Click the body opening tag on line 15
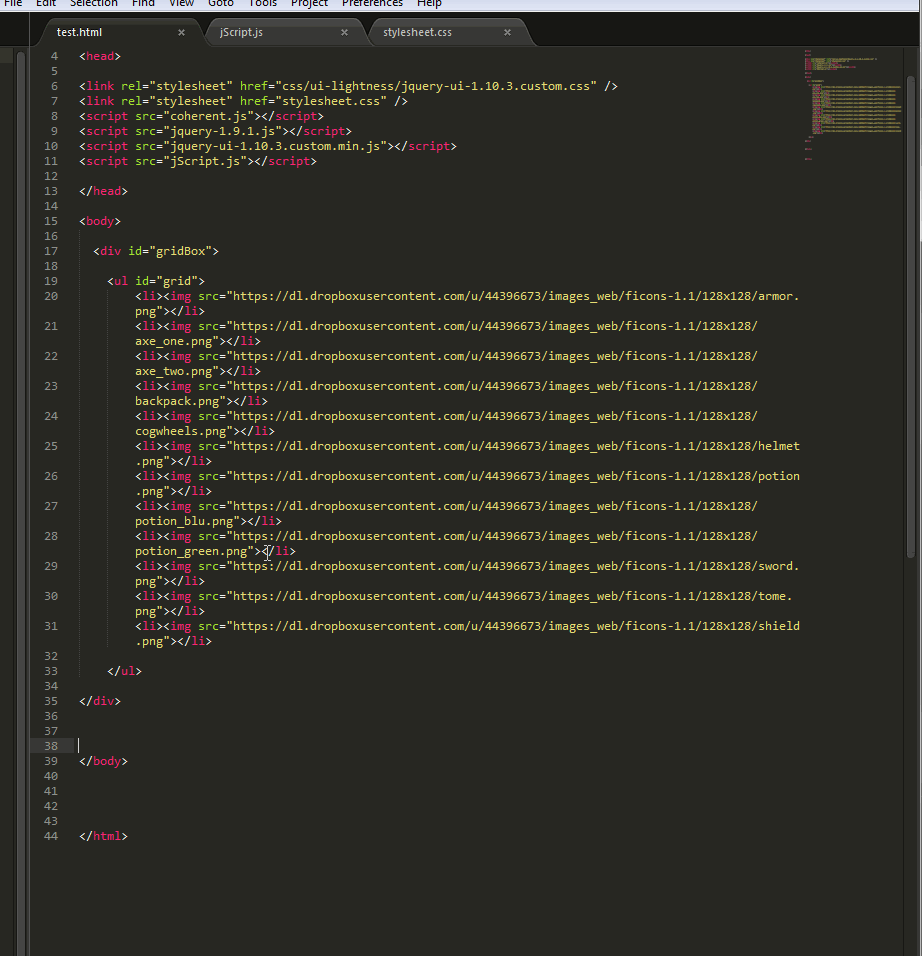This screenshot has width=922, height=956. coord(99,220)
